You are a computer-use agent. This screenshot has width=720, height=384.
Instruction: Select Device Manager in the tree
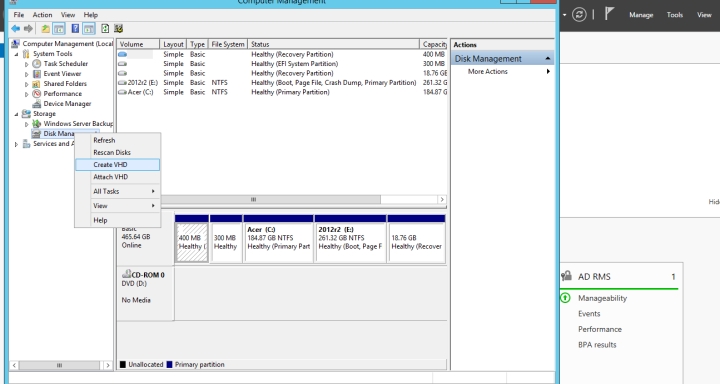[67, 104]
